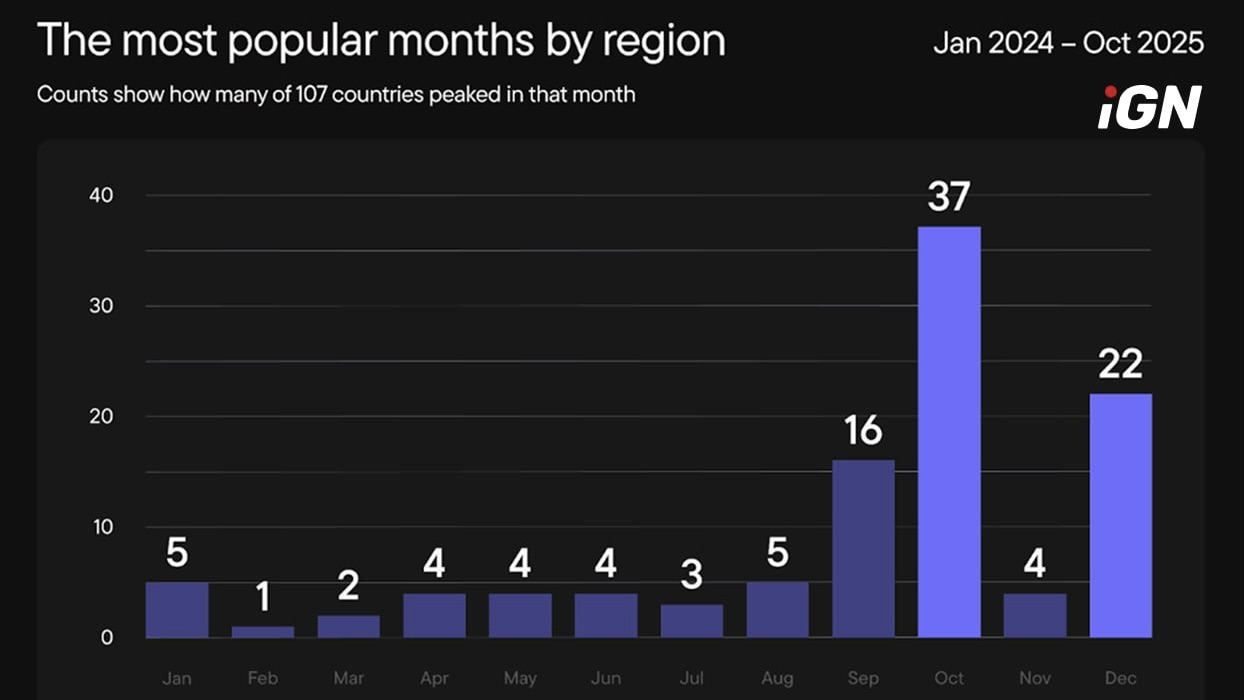
Task: Select the tall October bar
Action: coord(949,432)
